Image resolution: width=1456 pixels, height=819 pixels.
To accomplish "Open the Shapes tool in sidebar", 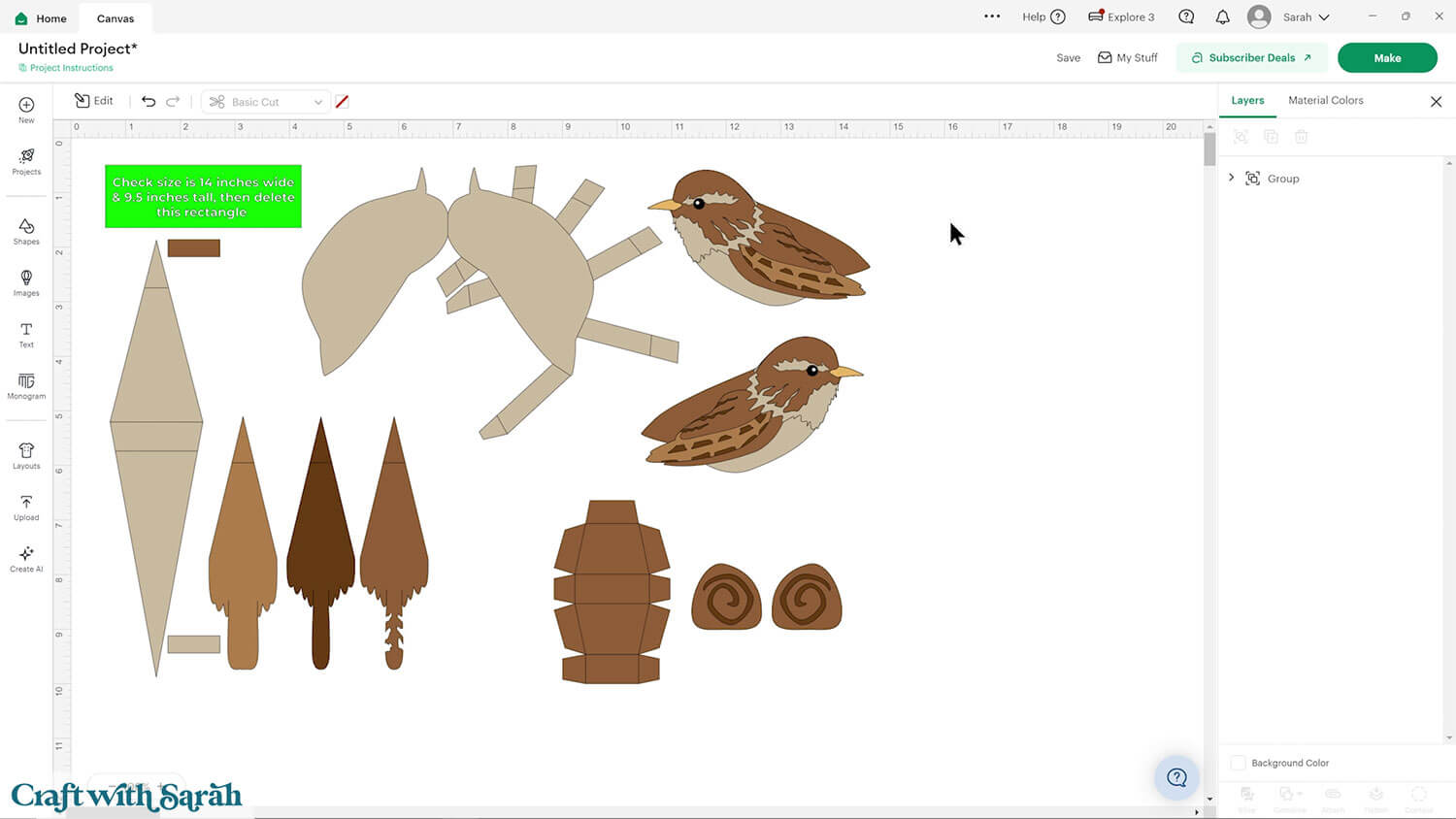I will tap(26, 231).
